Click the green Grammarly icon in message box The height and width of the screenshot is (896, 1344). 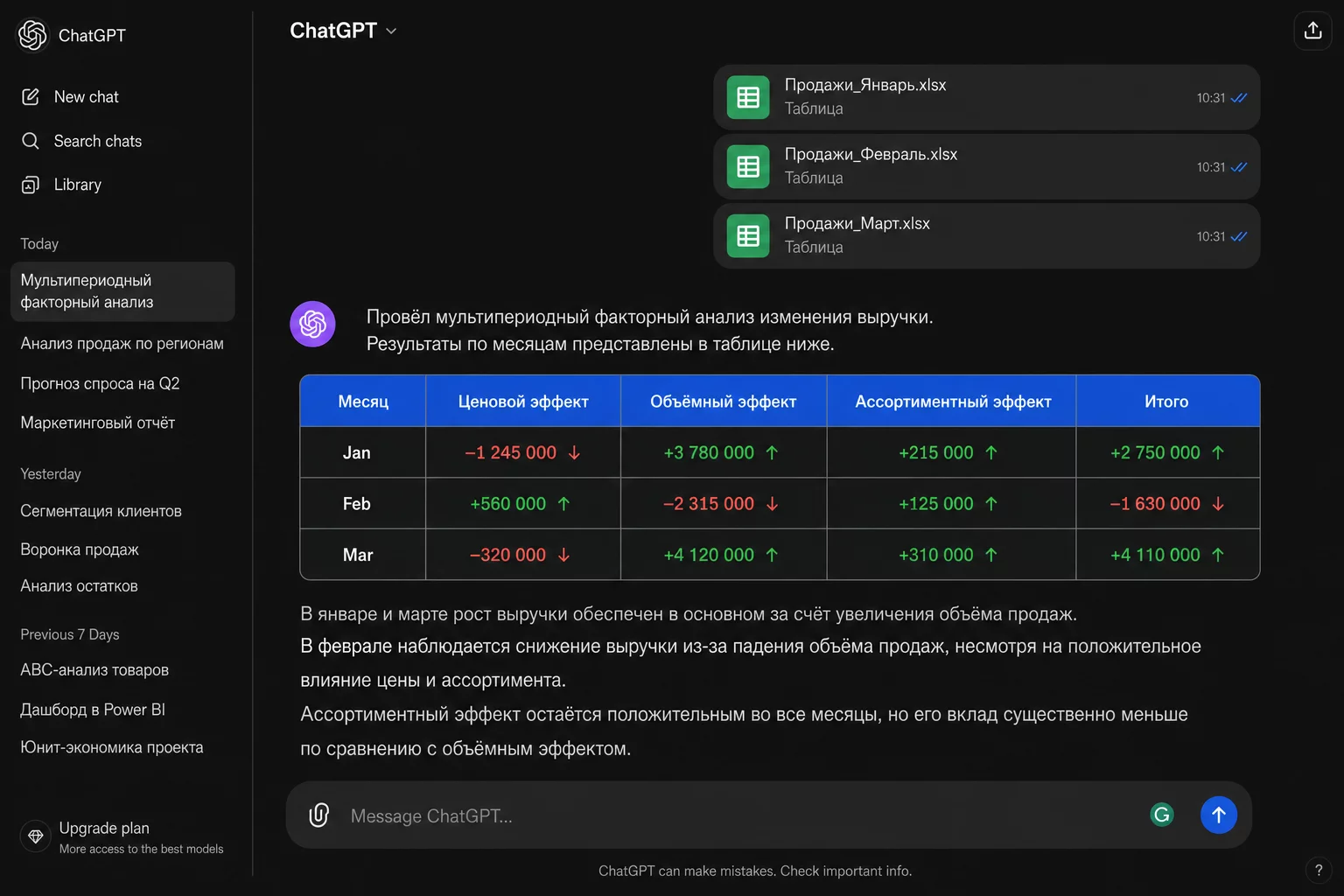click(x=1162, y=815)
